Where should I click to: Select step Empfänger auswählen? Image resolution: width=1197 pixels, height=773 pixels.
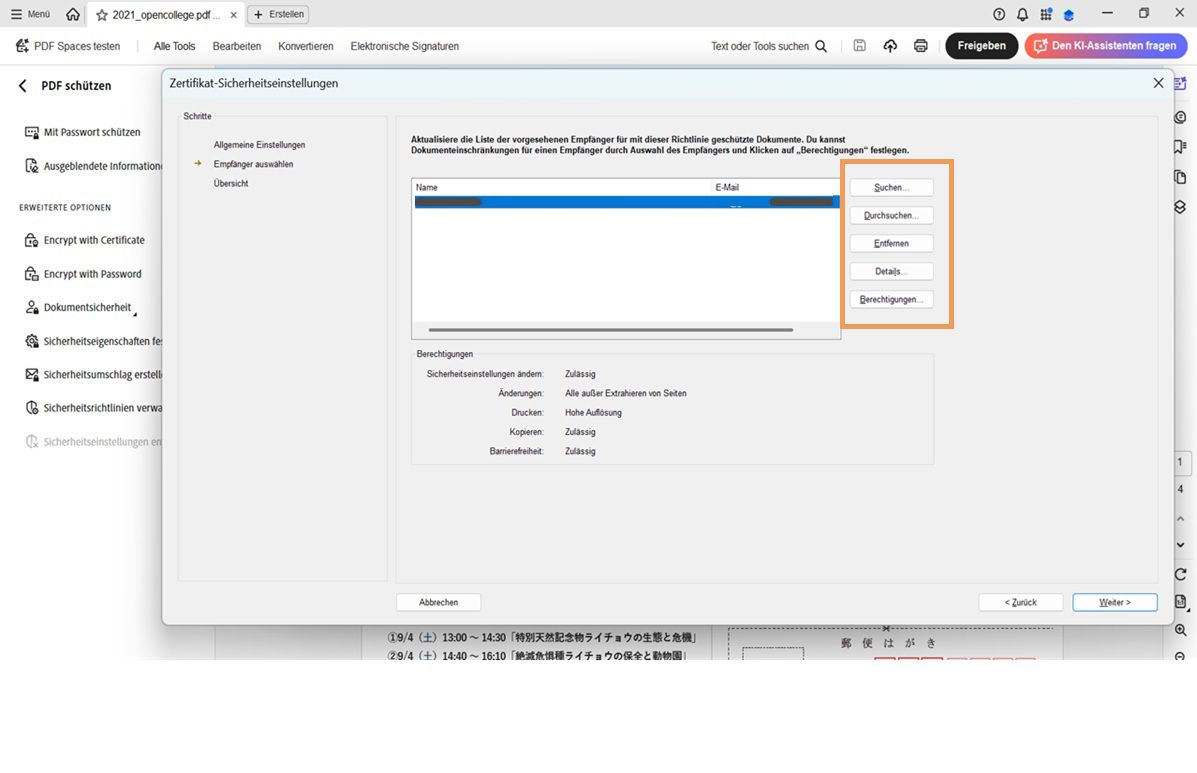(x=253, y=164)
